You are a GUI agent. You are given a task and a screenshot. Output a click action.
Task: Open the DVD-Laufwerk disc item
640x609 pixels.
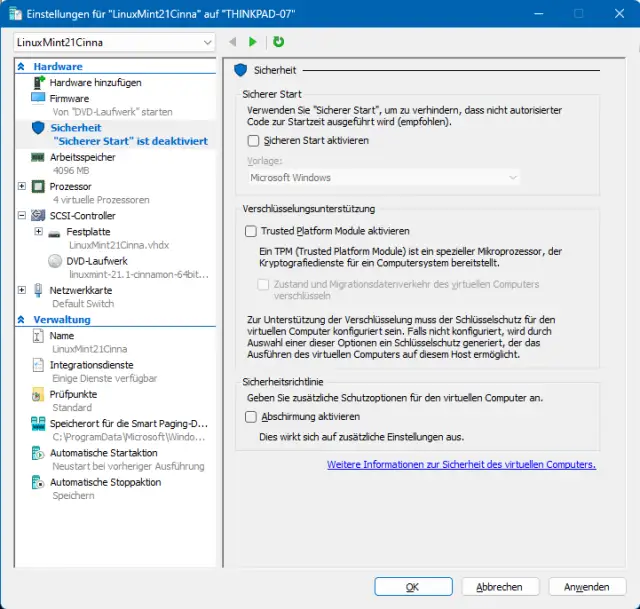tap(91, 260)
